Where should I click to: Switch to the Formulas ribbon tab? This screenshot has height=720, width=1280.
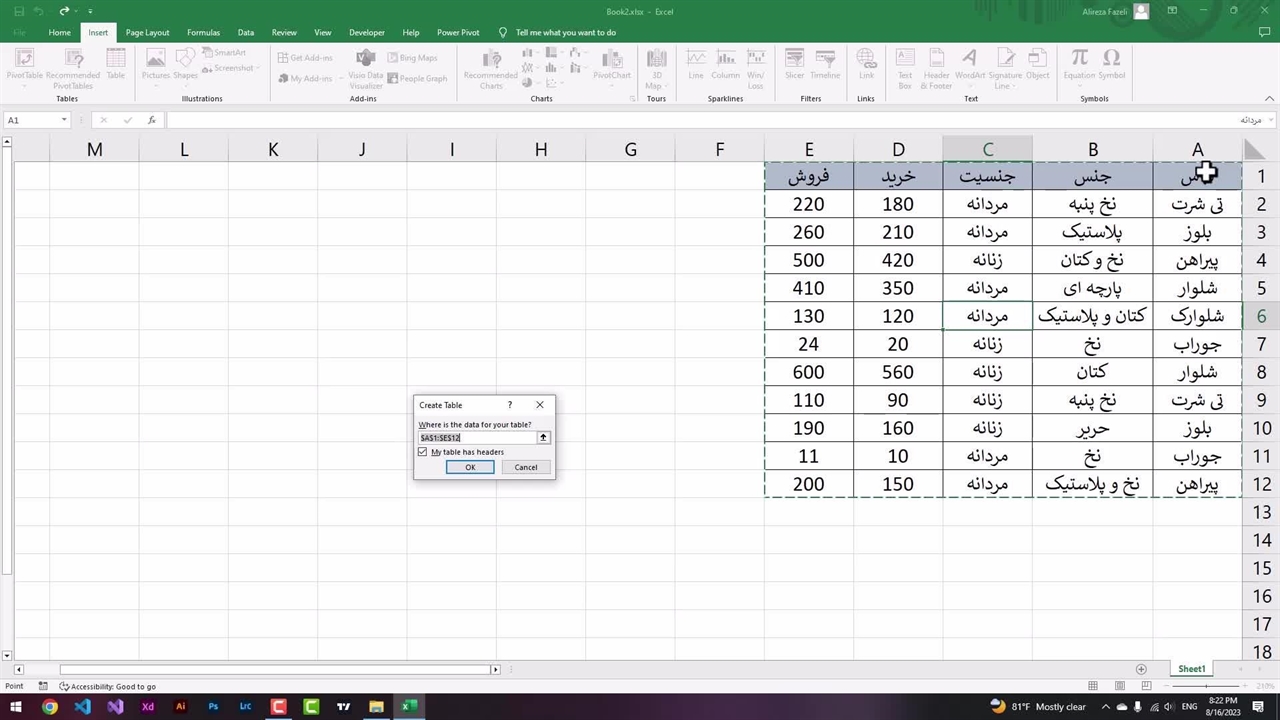click(203, 32)
